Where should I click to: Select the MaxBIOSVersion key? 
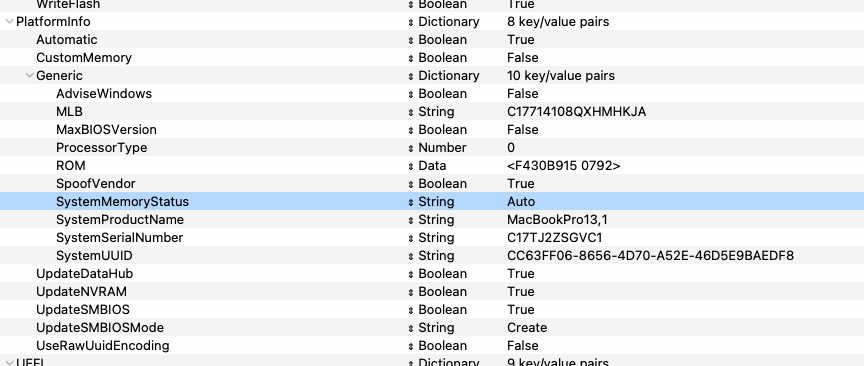(106, 130)
